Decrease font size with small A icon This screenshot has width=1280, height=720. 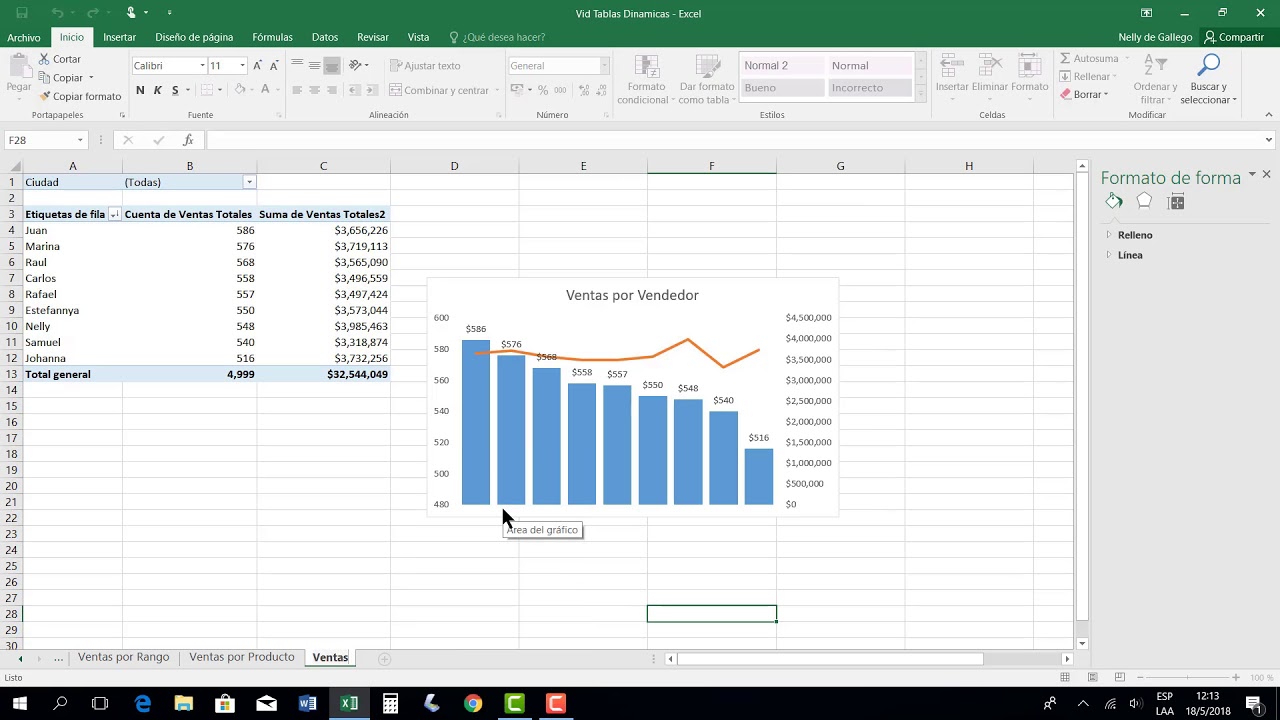[273, 65]
